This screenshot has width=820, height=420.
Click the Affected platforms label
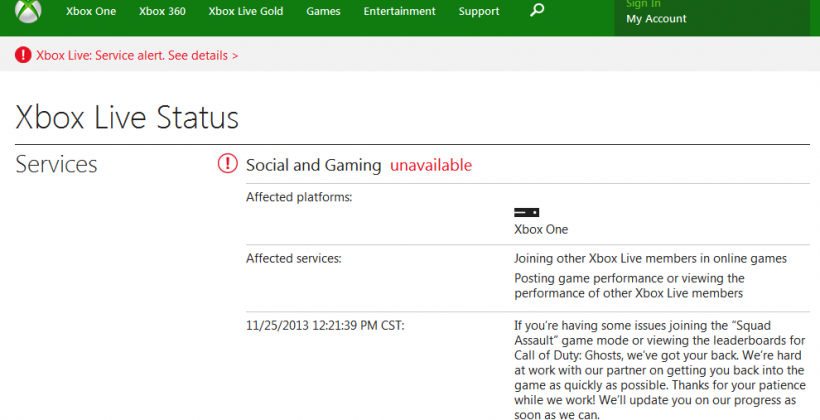[x=299, y=198]
